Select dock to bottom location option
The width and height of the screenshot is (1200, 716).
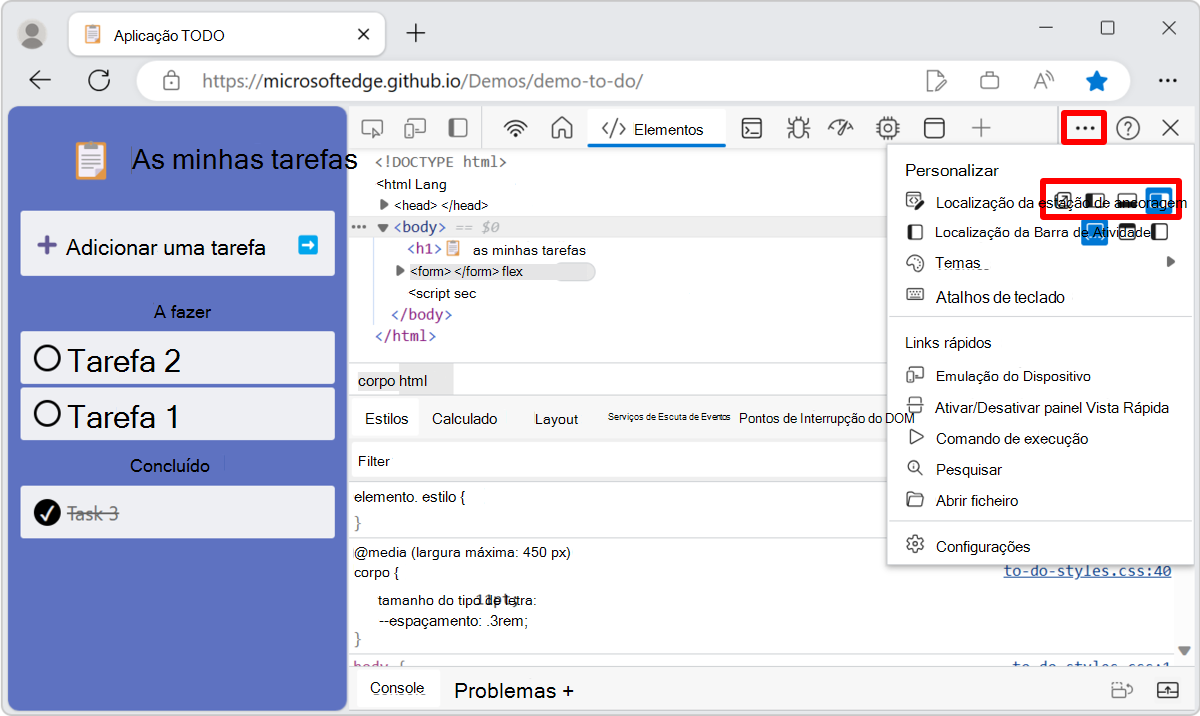click(1127, 199)
